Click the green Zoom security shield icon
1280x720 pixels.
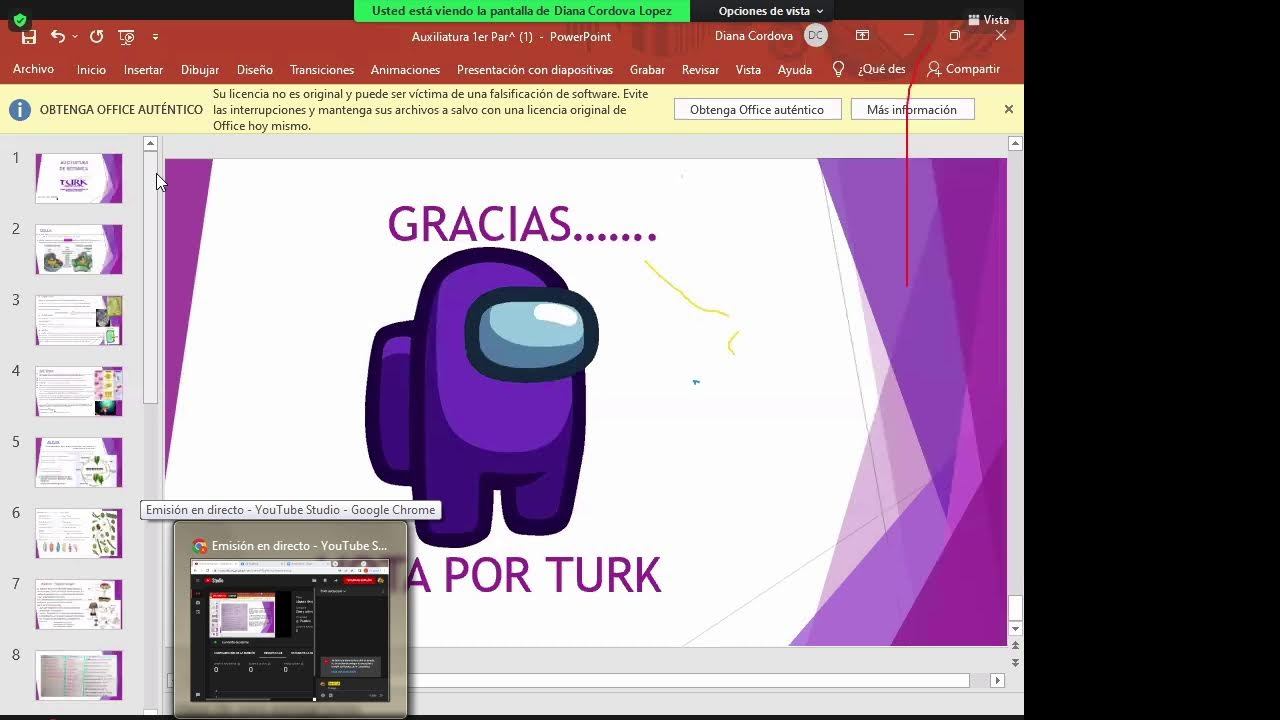[19, 19]
